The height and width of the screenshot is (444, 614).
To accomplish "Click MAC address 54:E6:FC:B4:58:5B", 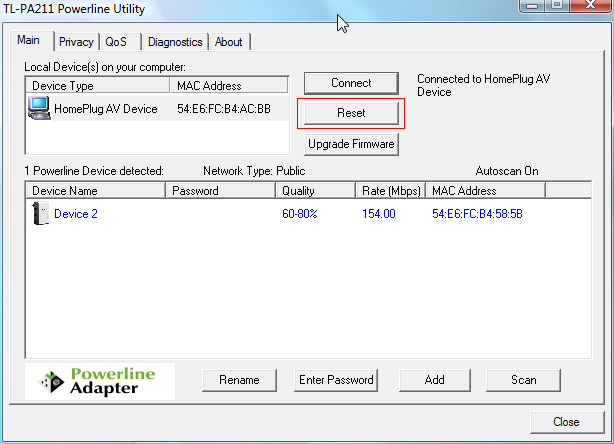I will pyautogui.click(x=477, y=214).
